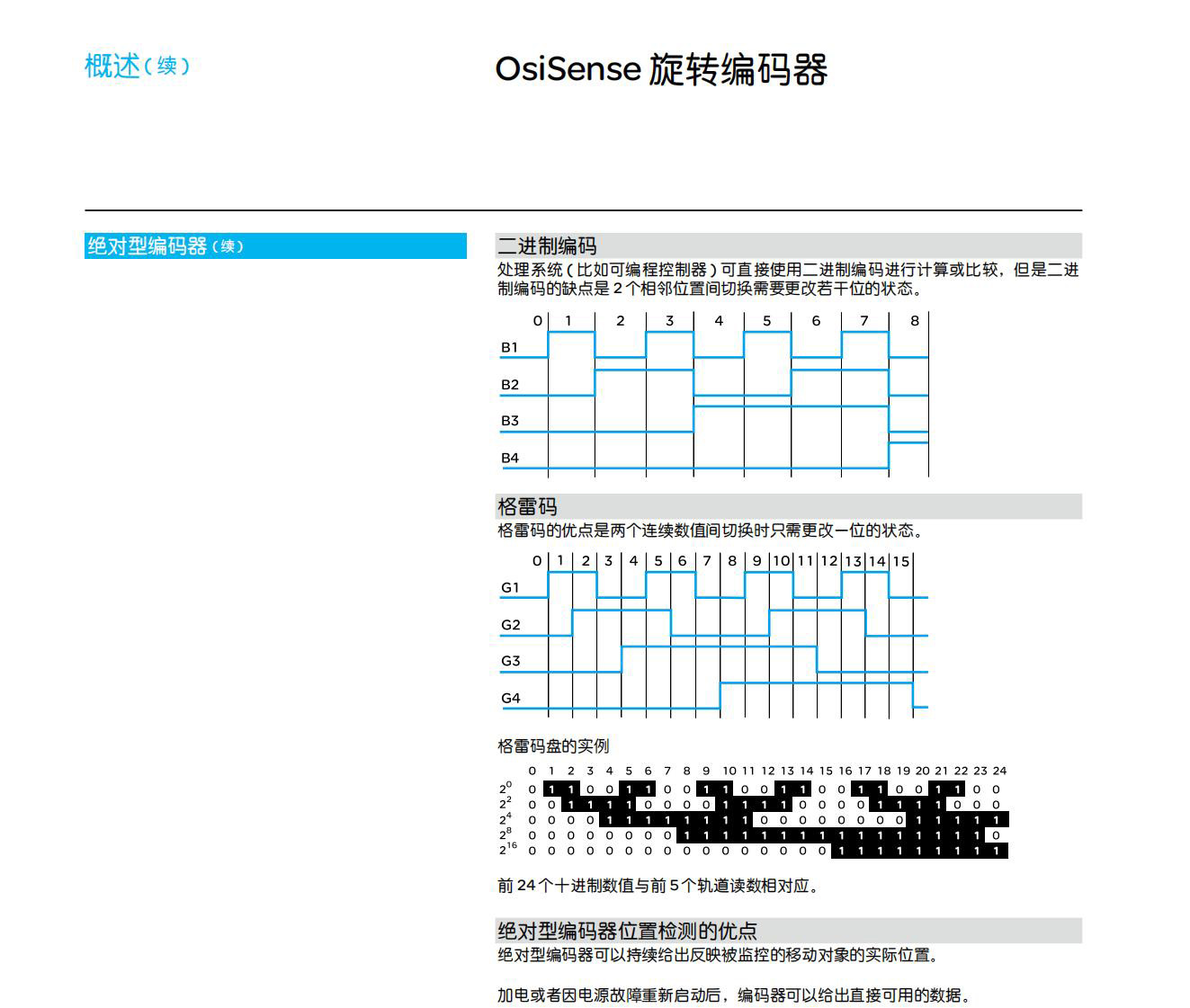Click the B2 signal label
The height and width of the screenshot is (1008, 1190).
pos(510,385)
